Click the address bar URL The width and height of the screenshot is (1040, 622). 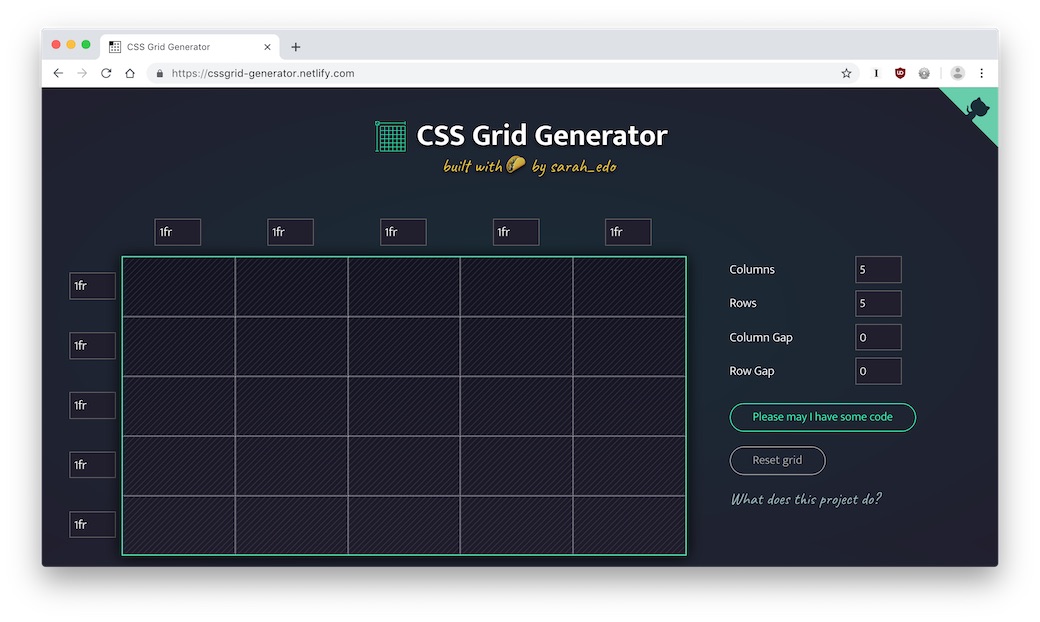[263, 74]
